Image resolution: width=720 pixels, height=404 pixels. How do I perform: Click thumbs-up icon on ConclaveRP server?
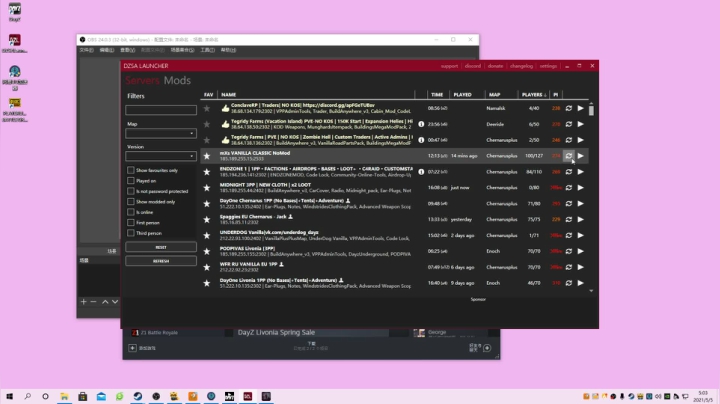225,108
